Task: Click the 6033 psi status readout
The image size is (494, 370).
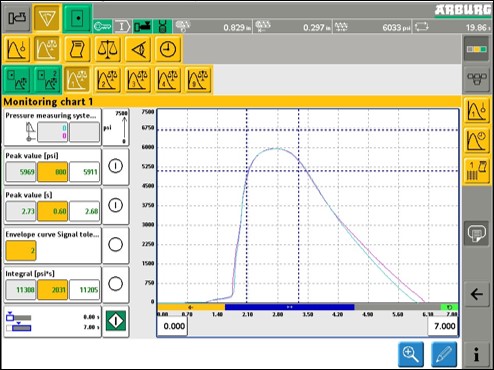Action: (x=372, y=27)
